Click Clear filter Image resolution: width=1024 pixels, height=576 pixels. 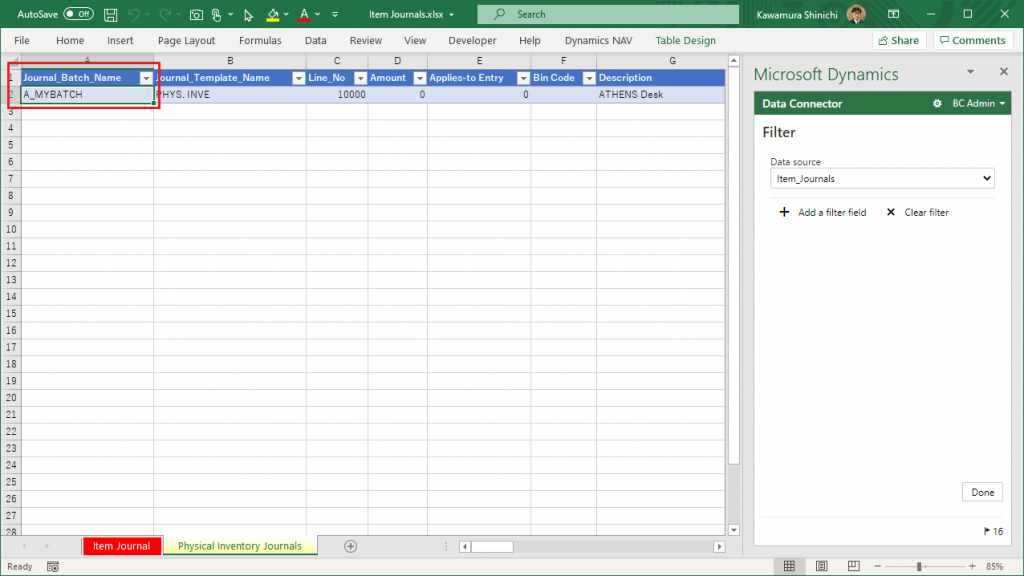[918, 212]
